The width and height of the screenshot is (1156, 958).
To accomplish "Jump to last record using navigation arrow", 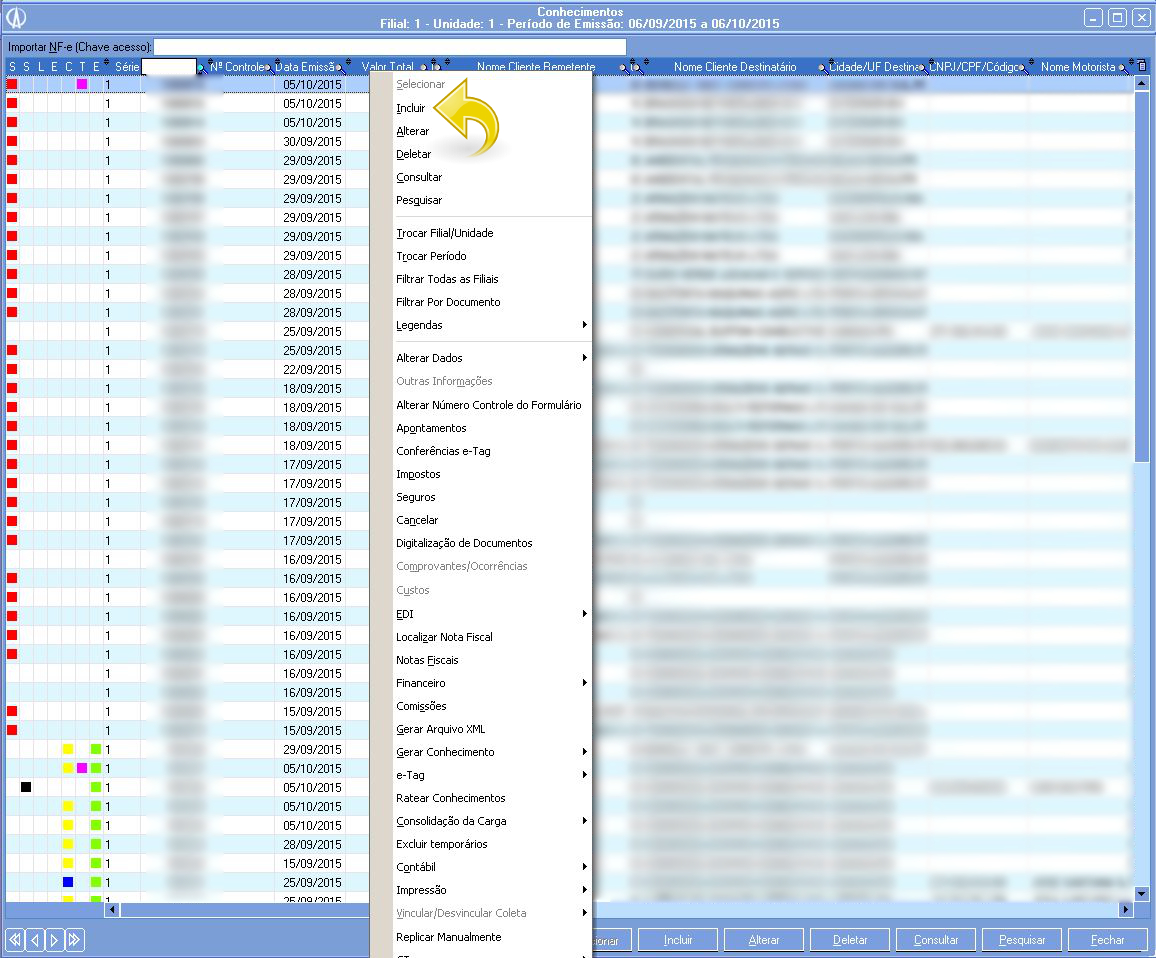I will click(x=74, y=939).
